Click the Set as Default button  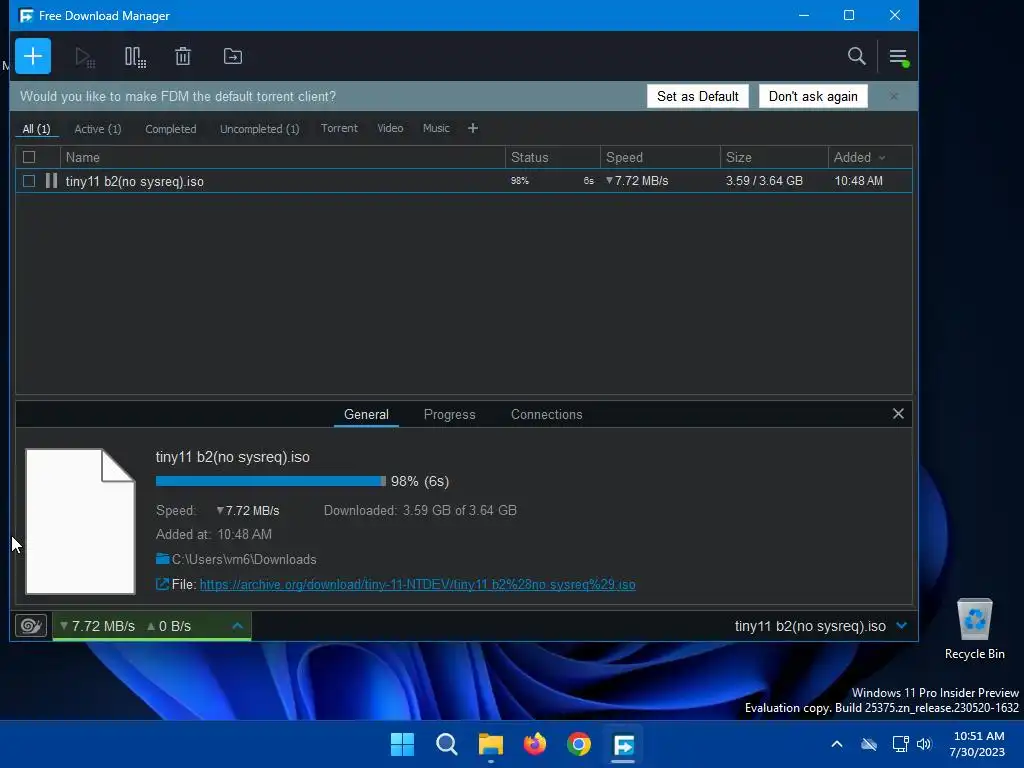(x=697, y=96)
